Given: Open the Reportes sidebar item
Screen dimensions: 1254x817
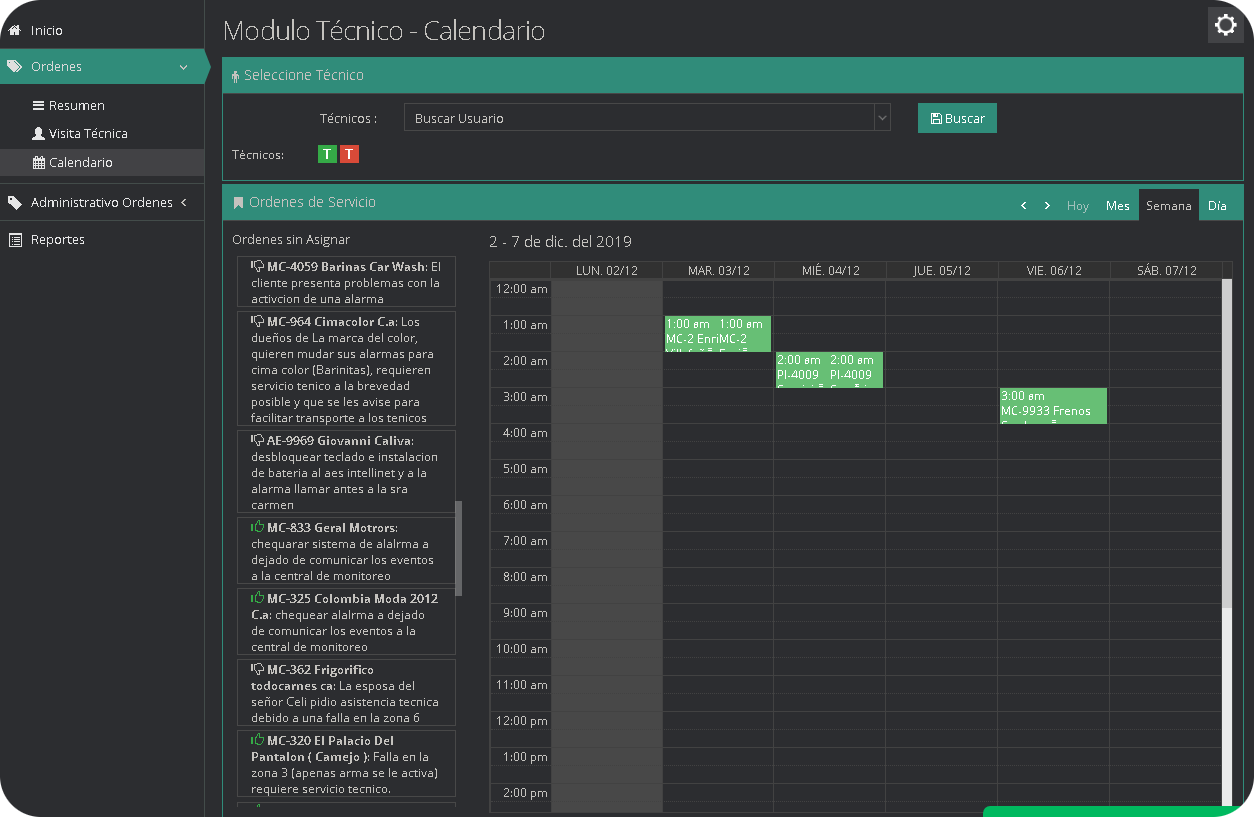Looking at the screenshot, I should click(x=57, y=240).
